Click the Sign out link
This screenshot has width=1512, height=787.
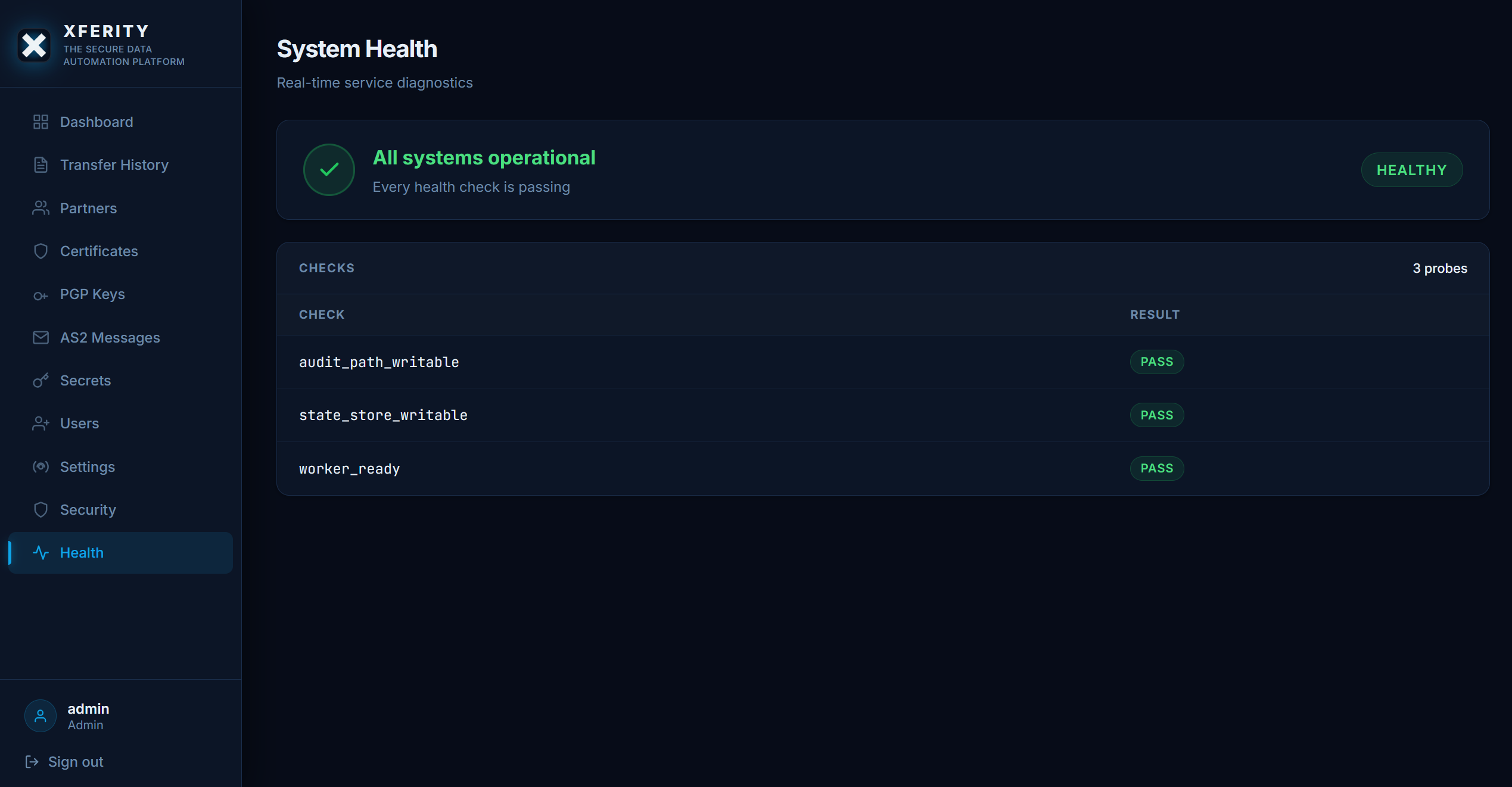click(75, 762)
